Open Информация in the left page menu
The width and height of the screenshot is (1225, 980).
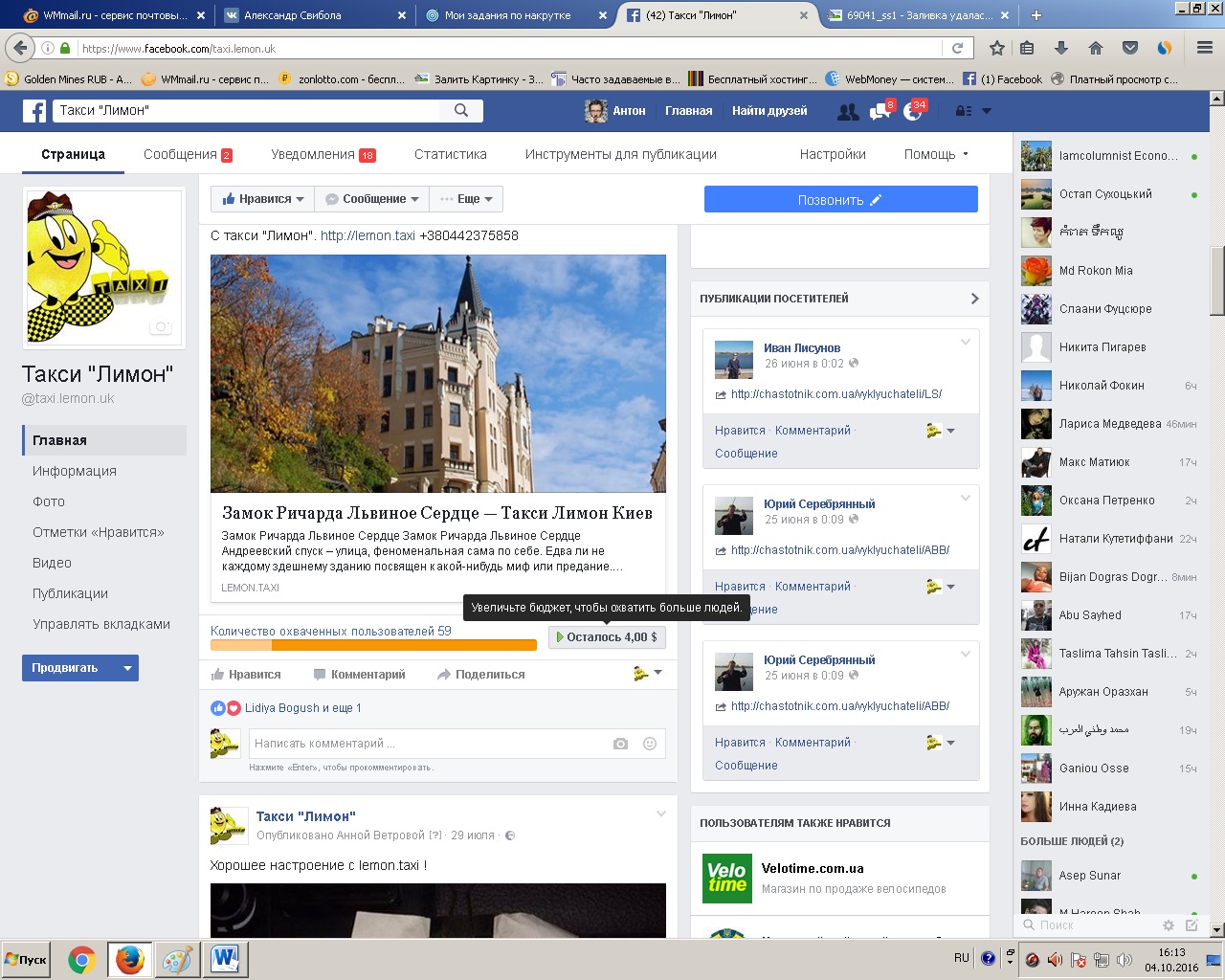click(75, 471)
